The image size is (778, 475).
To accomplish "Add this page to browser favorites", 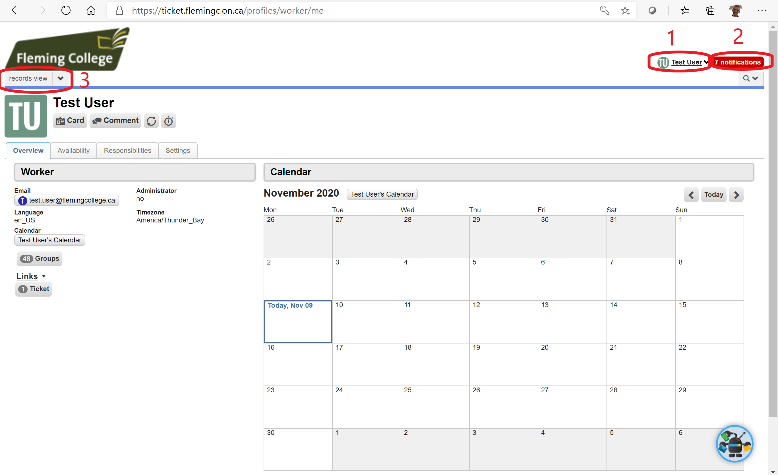I will 625,10.
